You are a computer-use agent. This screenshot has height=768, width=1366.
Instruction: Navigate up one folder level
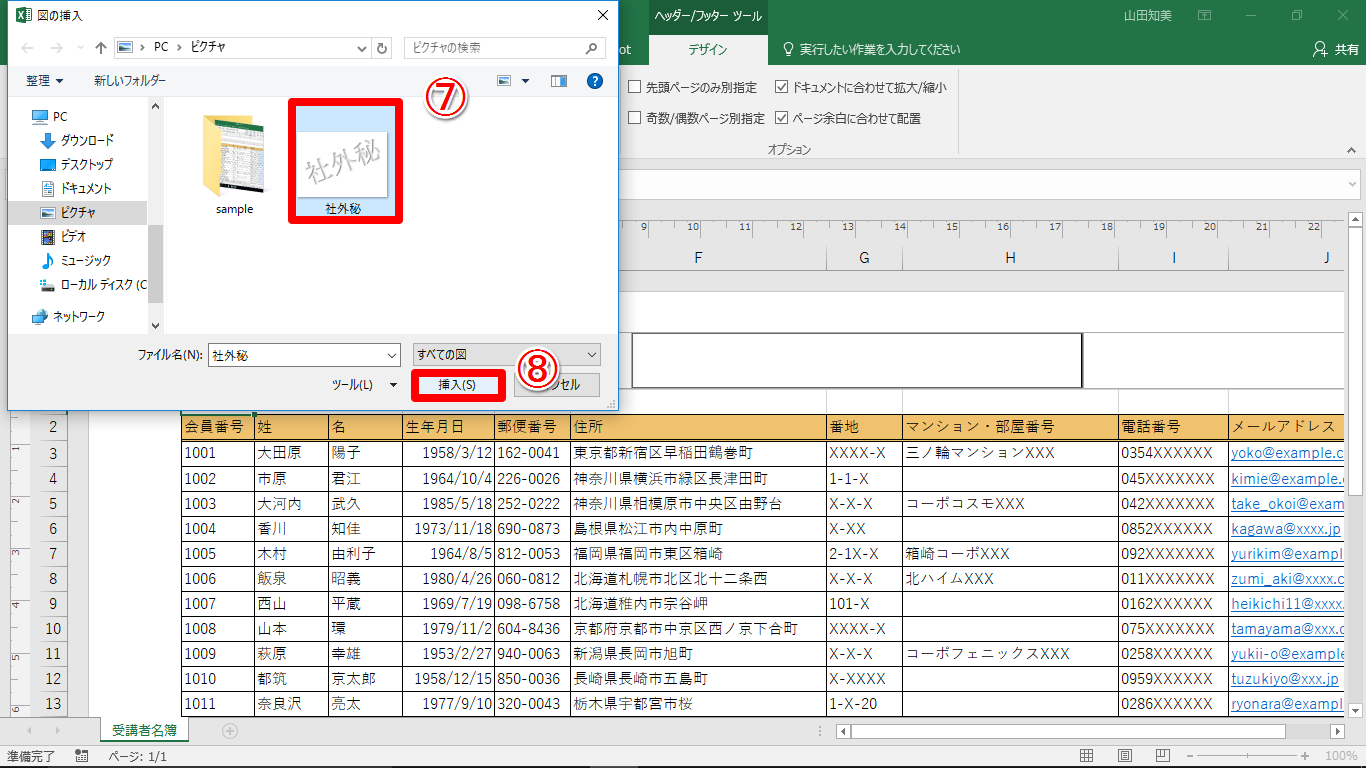point(101,48)
